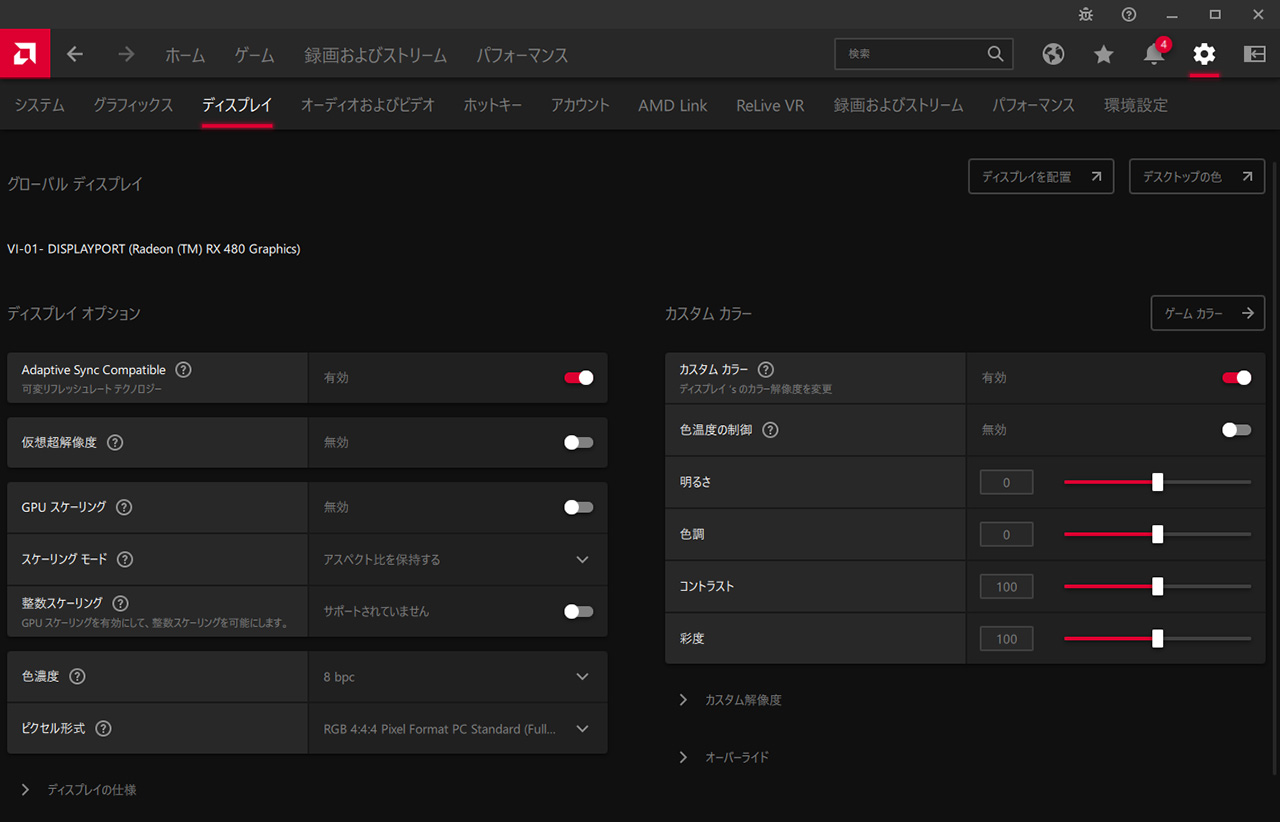Image resolution: width=1280 pixels, height=822 pixels.
Task: Click 彩度 value box
Action: 1006,638
